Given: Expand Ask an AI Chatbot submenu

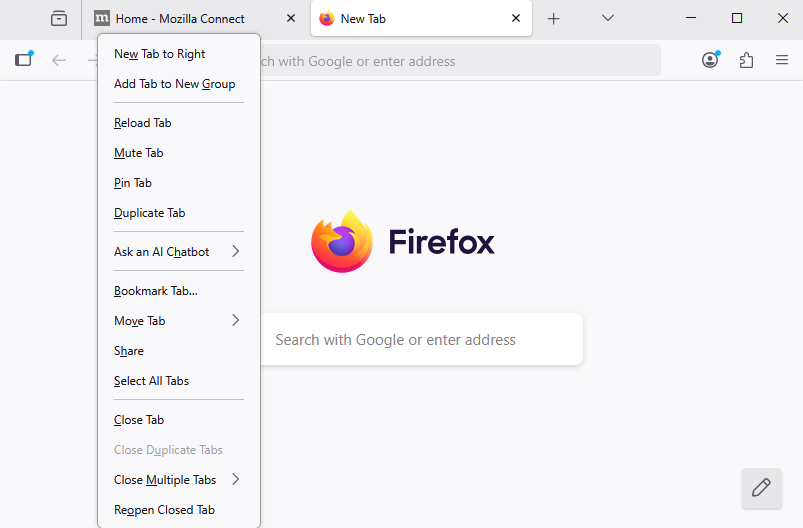Looking at the screenshot, I should point(179,251).
